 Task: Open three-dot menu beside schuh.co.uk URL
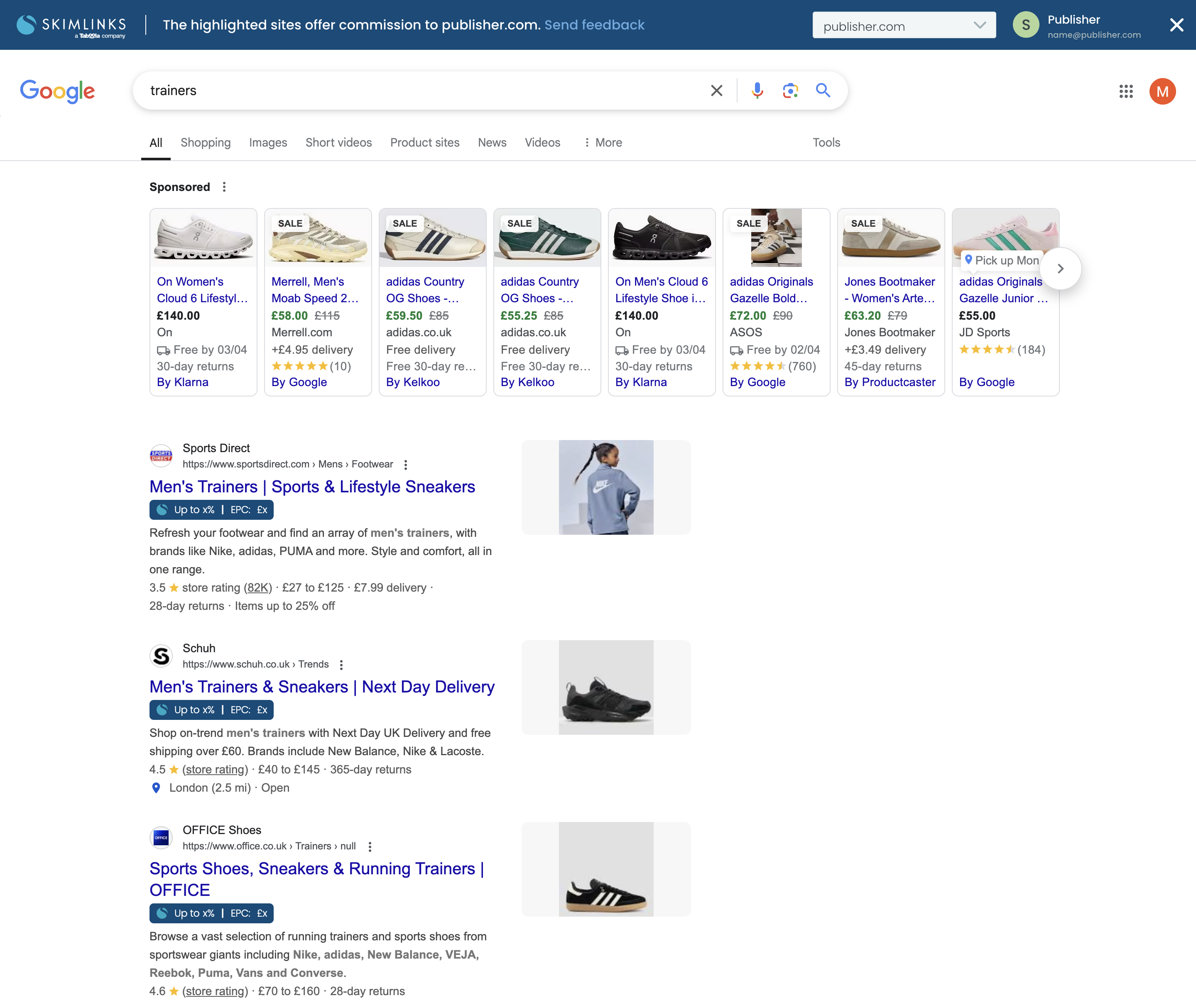click(341, 665)
